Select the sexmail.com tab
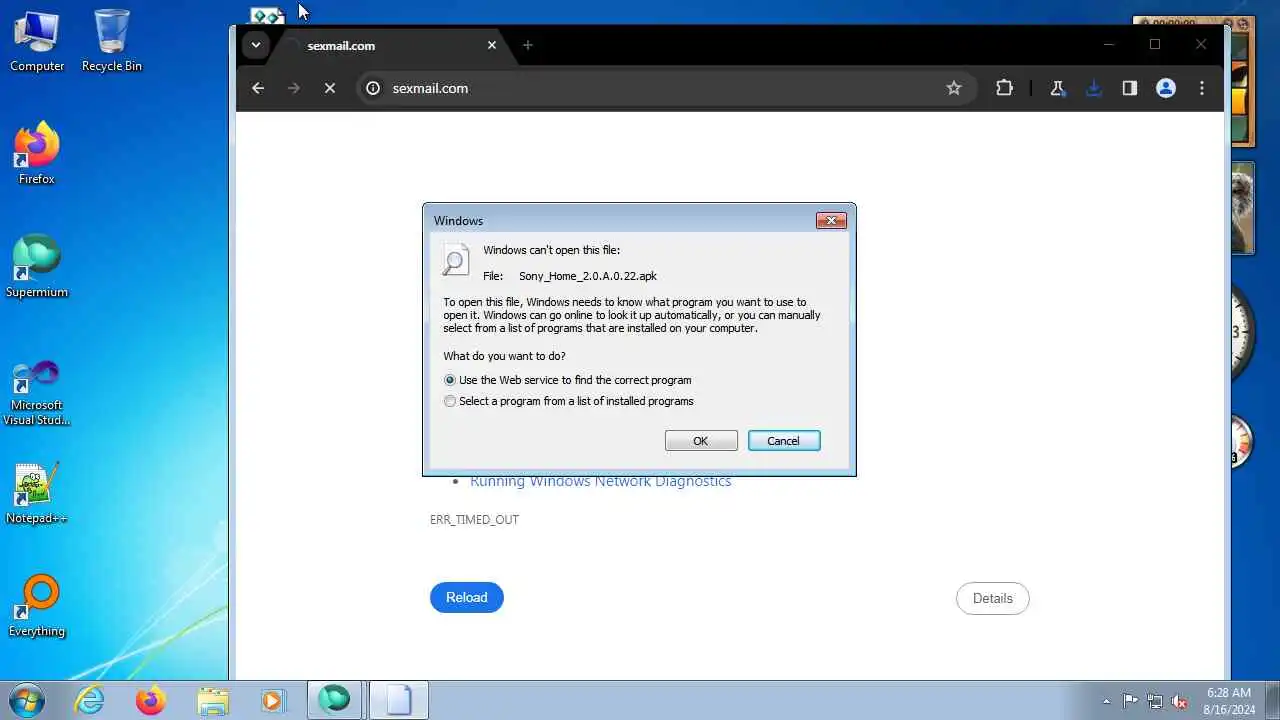This screenshot has width=1280, height=720. 390,45
